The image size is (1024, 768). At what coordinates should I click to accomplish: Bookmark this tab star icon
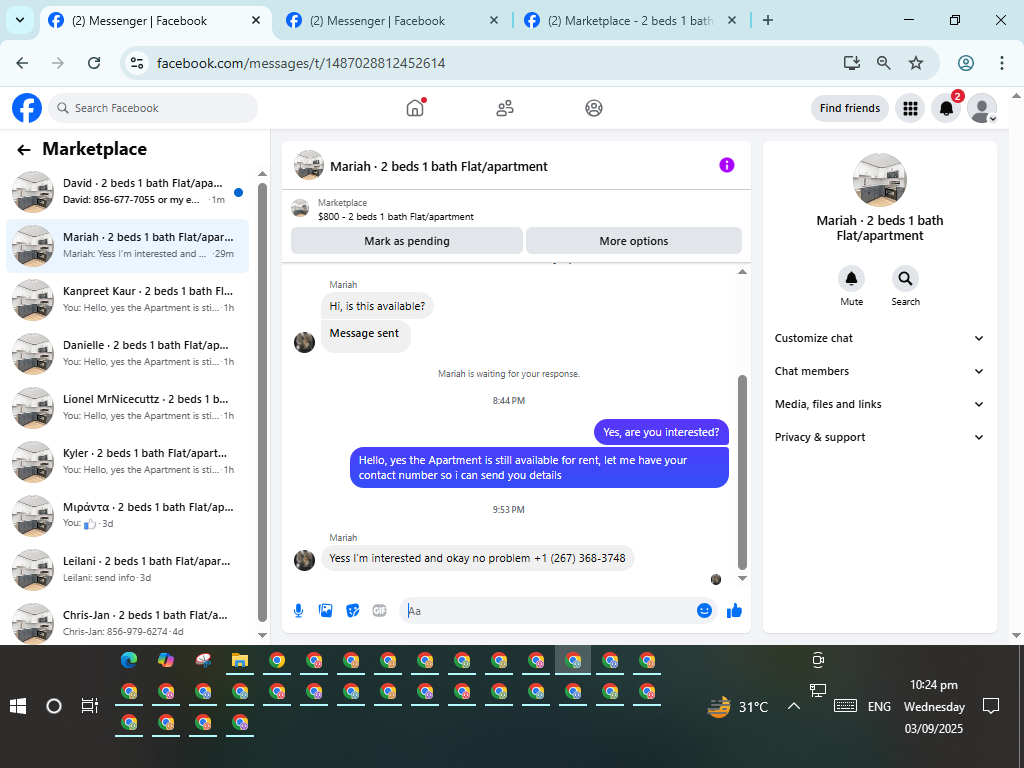[x=916, y=63]
